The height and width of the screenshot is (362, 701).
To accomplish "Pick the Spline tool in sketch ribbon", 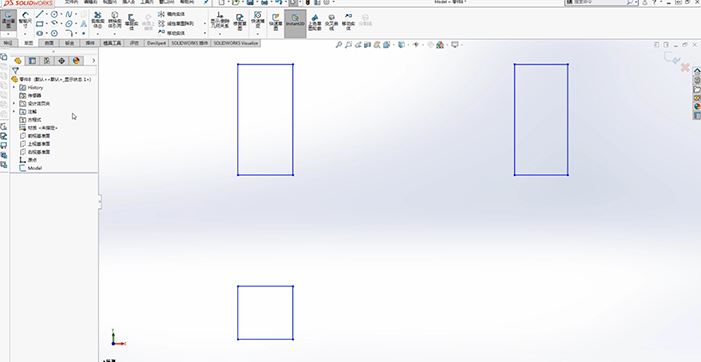I will [x=68, y=14].
